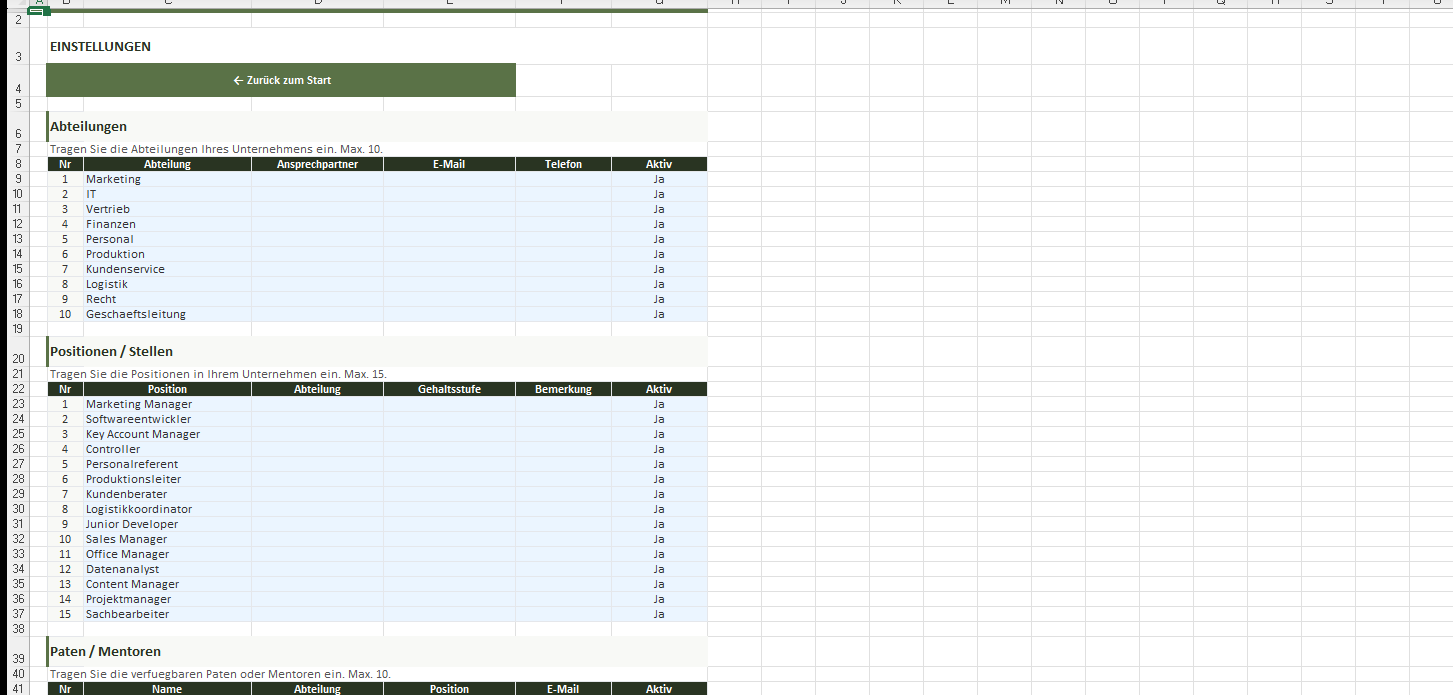Select Ansprechpartner cell for Vertrieb
The image size is (1453, 695).
(317, 209)
